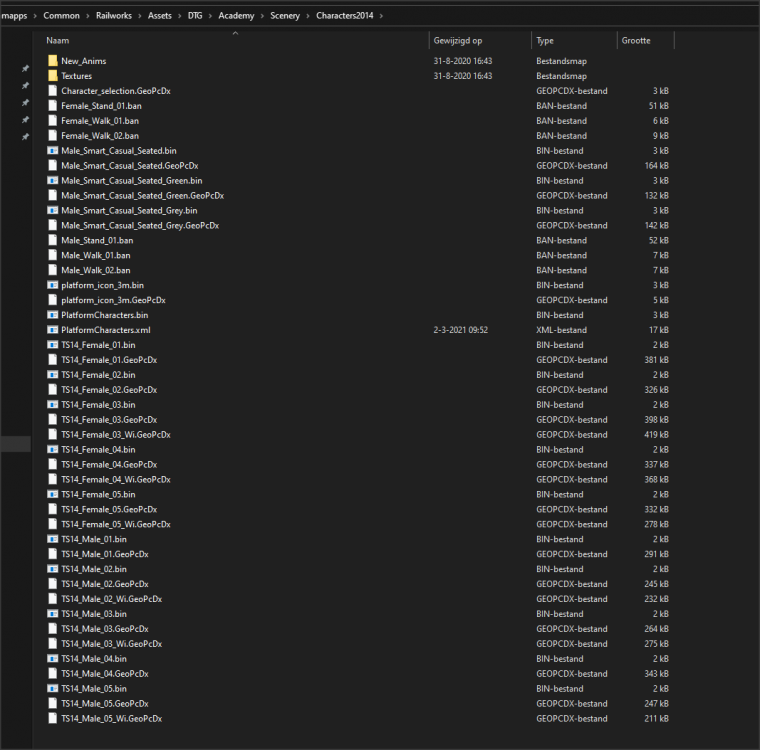
Task: Select the Male_Smart_Casual_Seated.bin file icon
Action: click(52, 151)
